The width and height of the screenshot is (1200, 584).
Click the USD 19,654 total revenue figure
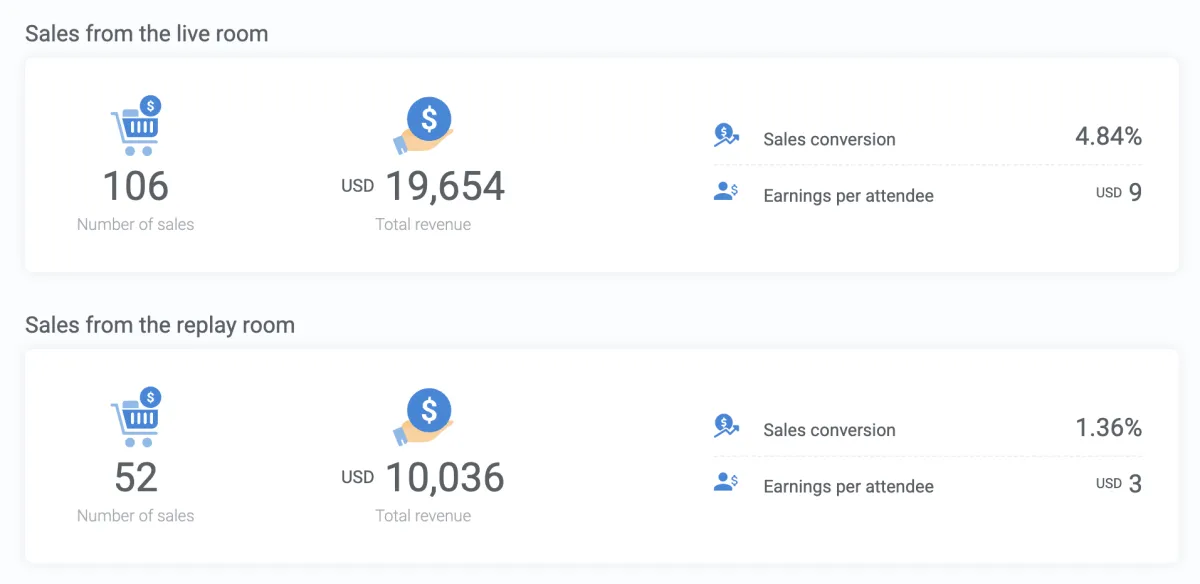(x=424, y=186)
